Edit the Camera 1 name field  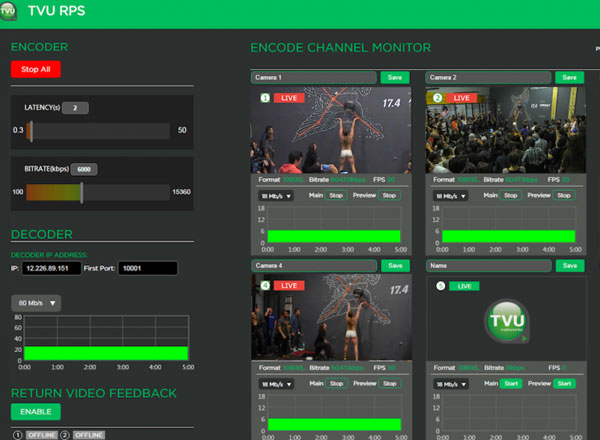pyautogui.click(x=314, y=77)
